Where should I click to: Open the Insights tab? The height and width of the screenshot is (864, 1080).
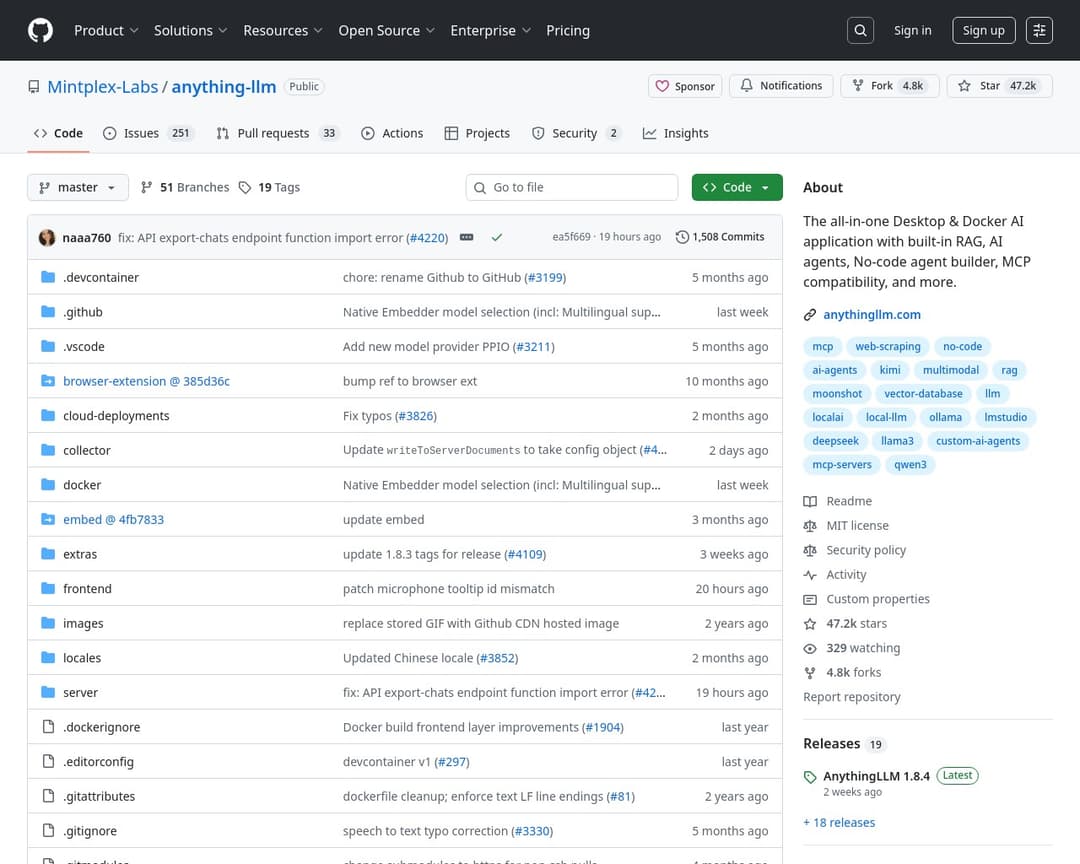[675, 133]
